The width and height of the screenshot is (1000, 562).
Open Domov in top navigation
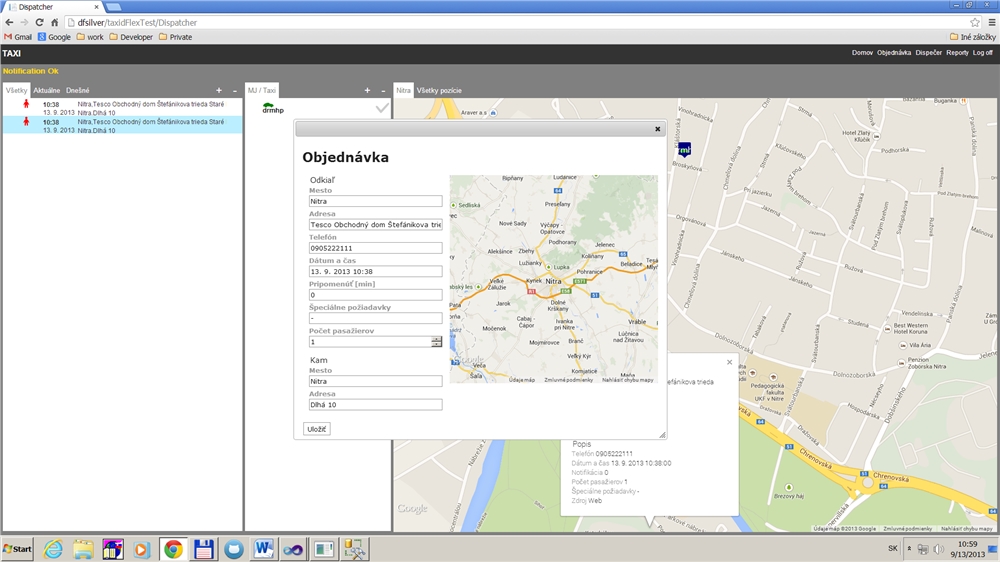(862, 53)
